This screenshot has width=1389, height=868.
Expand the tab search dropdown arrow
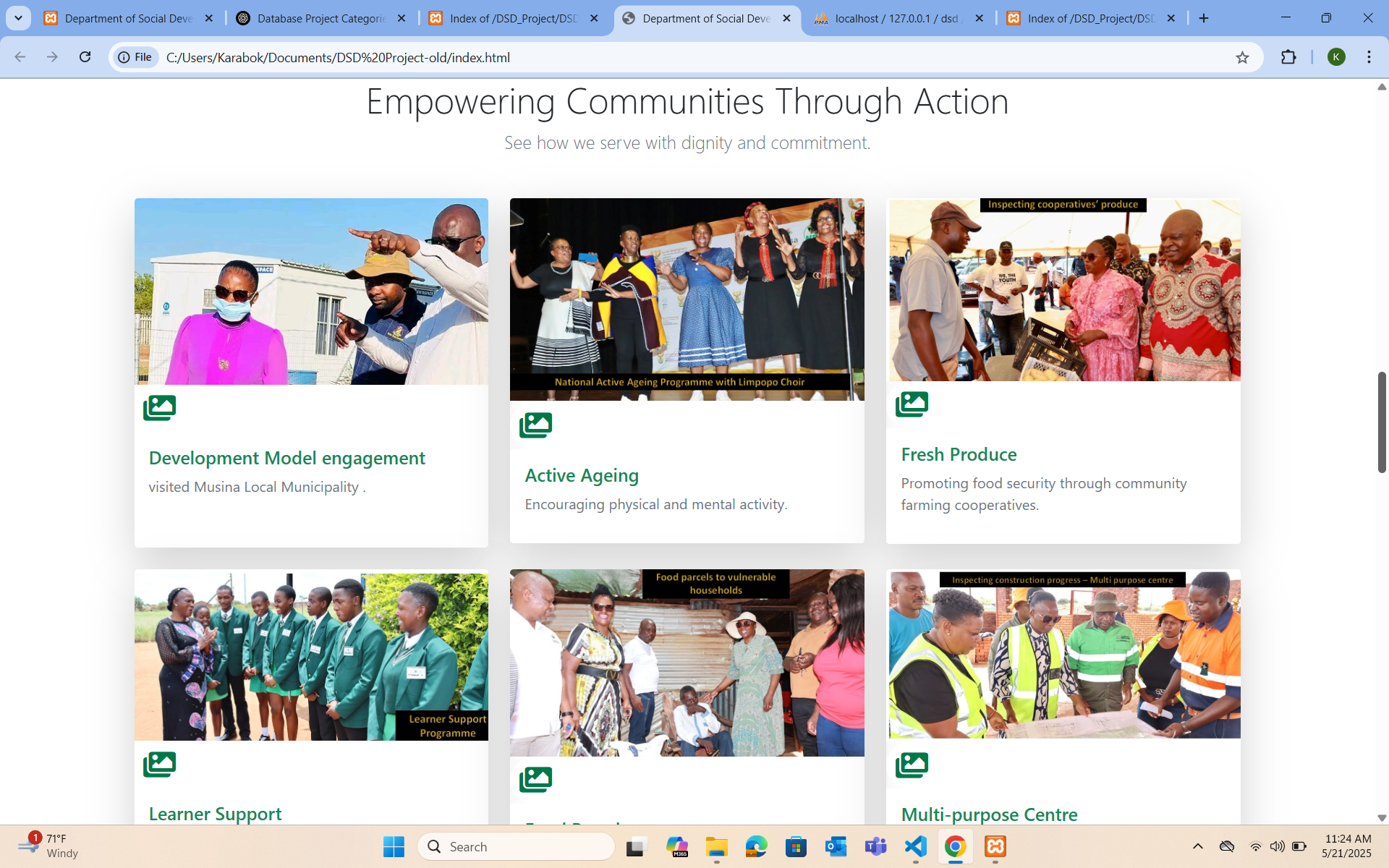(x=18, y=18)
